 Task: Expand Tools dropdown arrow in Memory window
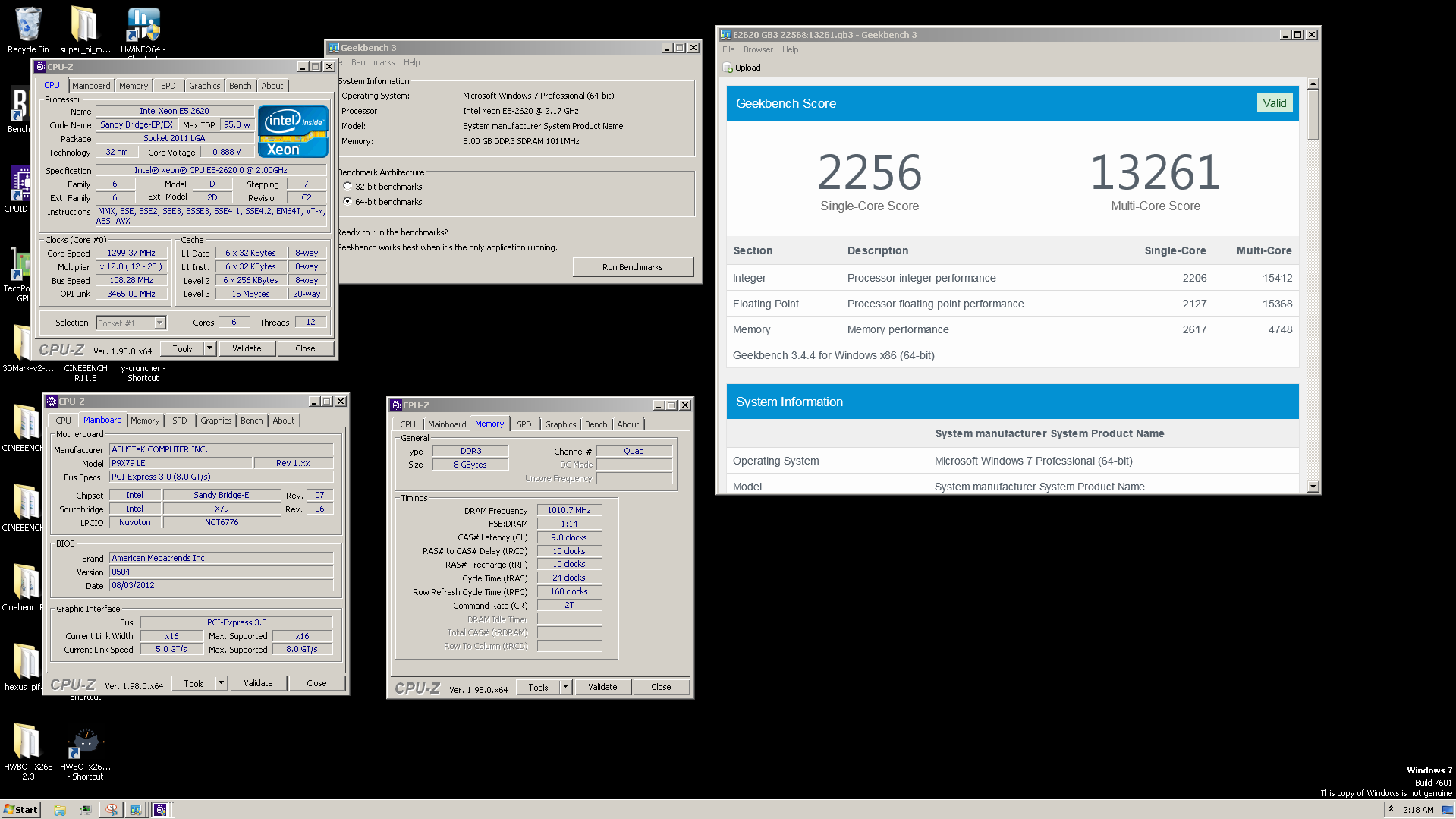pyautogui.click(x=565, y=688)
